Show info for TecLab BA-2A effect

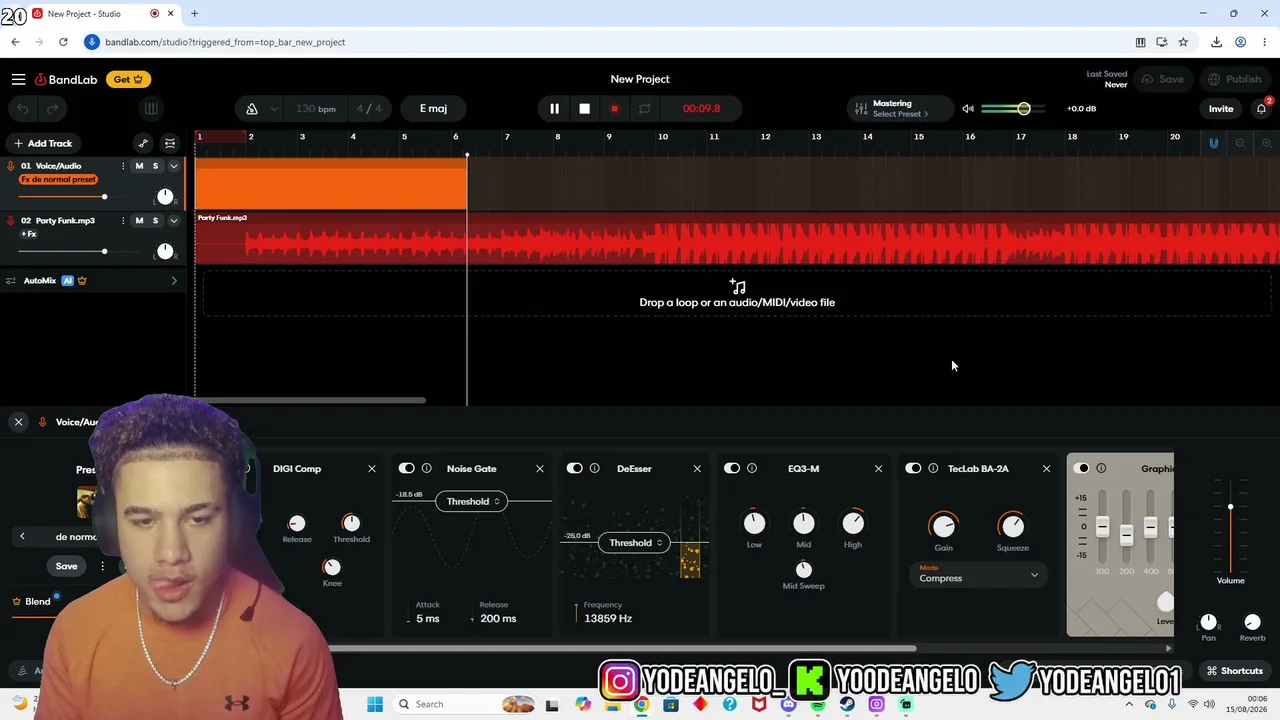932,468
